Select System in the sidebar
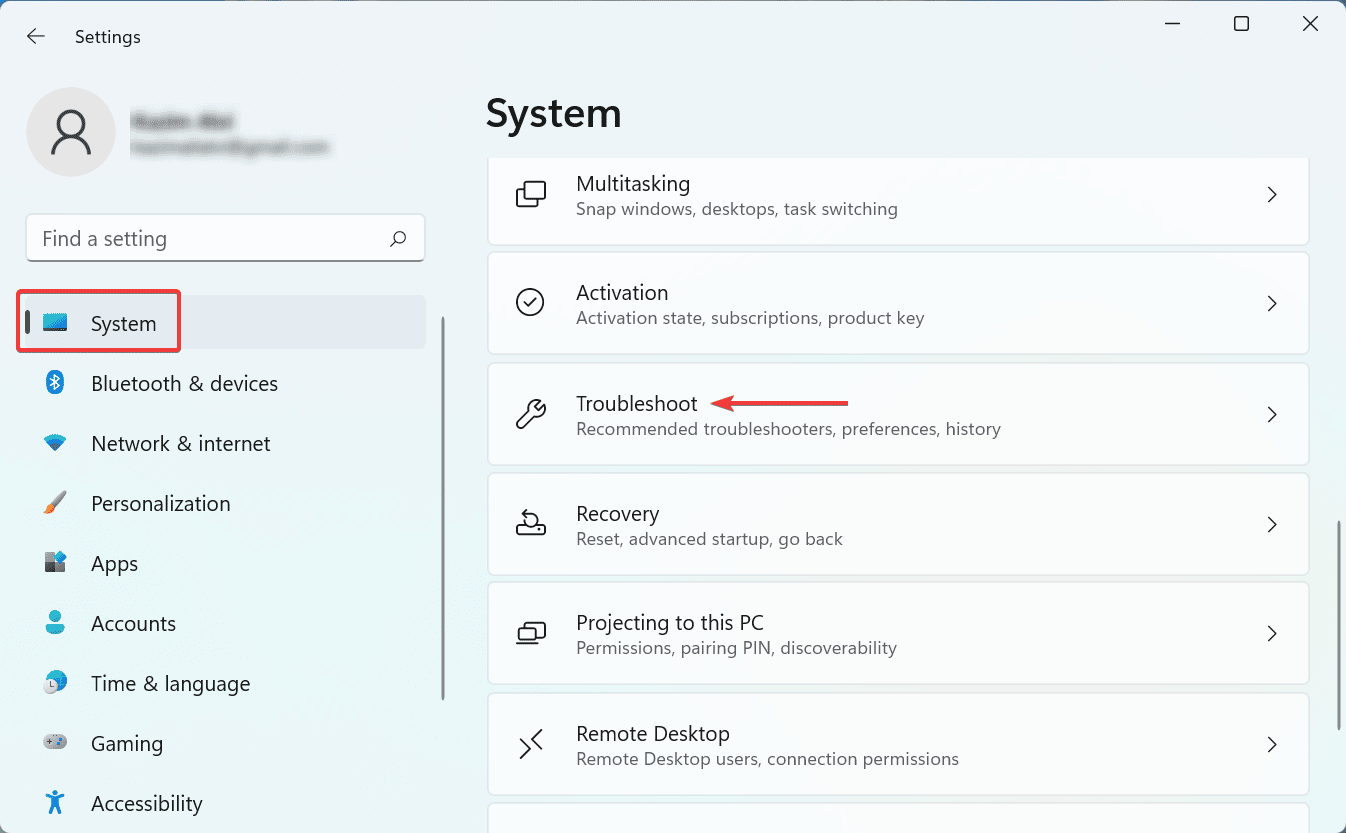Screen dimensions: 1346x833 point(226,323)
